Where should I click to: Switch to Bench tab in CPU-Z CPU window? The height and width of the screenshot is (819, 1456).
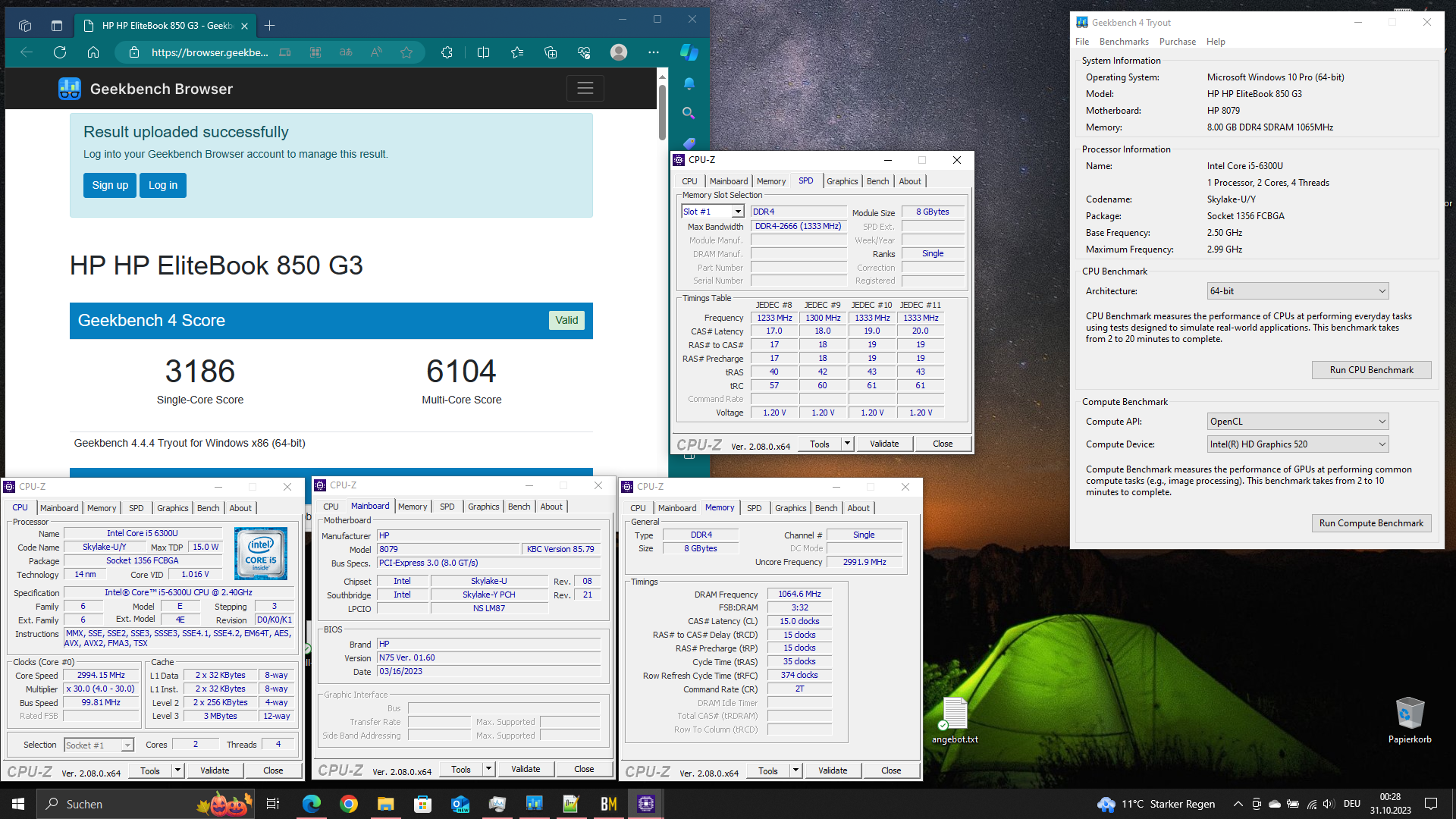click(x=208, y=508)
